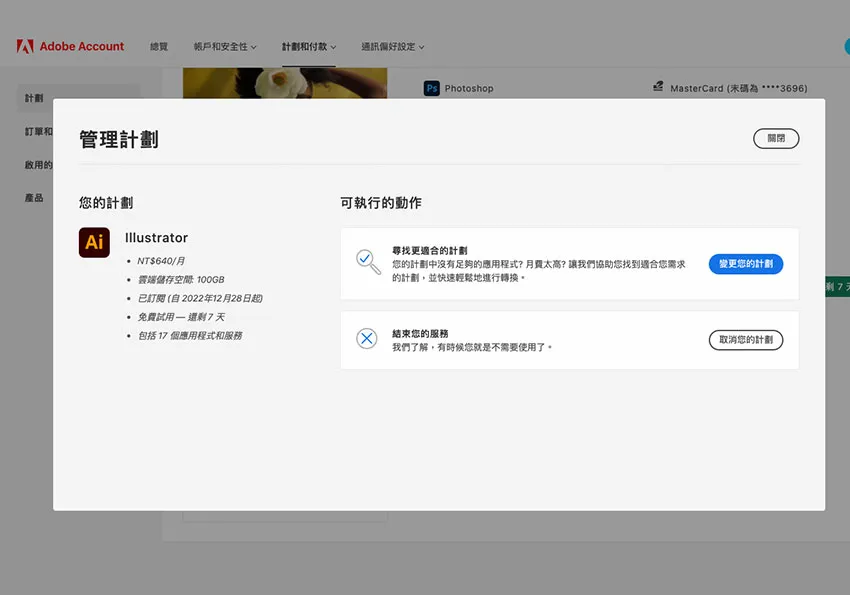Expand the 帳戶和安全性 dropdown
Screen dimensions: 850x595
pyautogui.click(x=225, y=47)
